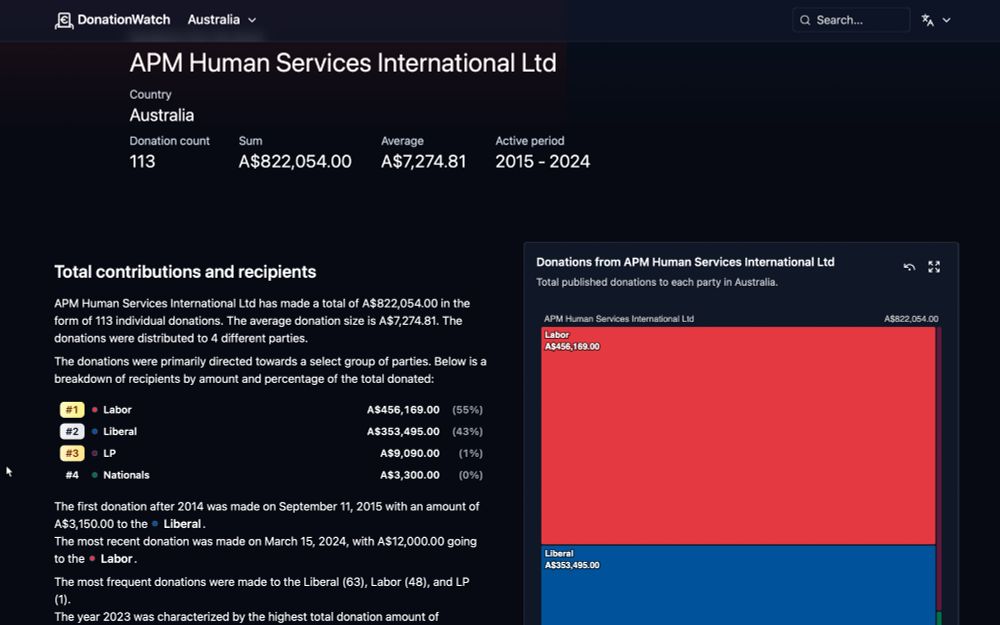Click the Sum value A$822,054.00 in header
This screenshot has height=625, width=1000.
pos(295,161)
